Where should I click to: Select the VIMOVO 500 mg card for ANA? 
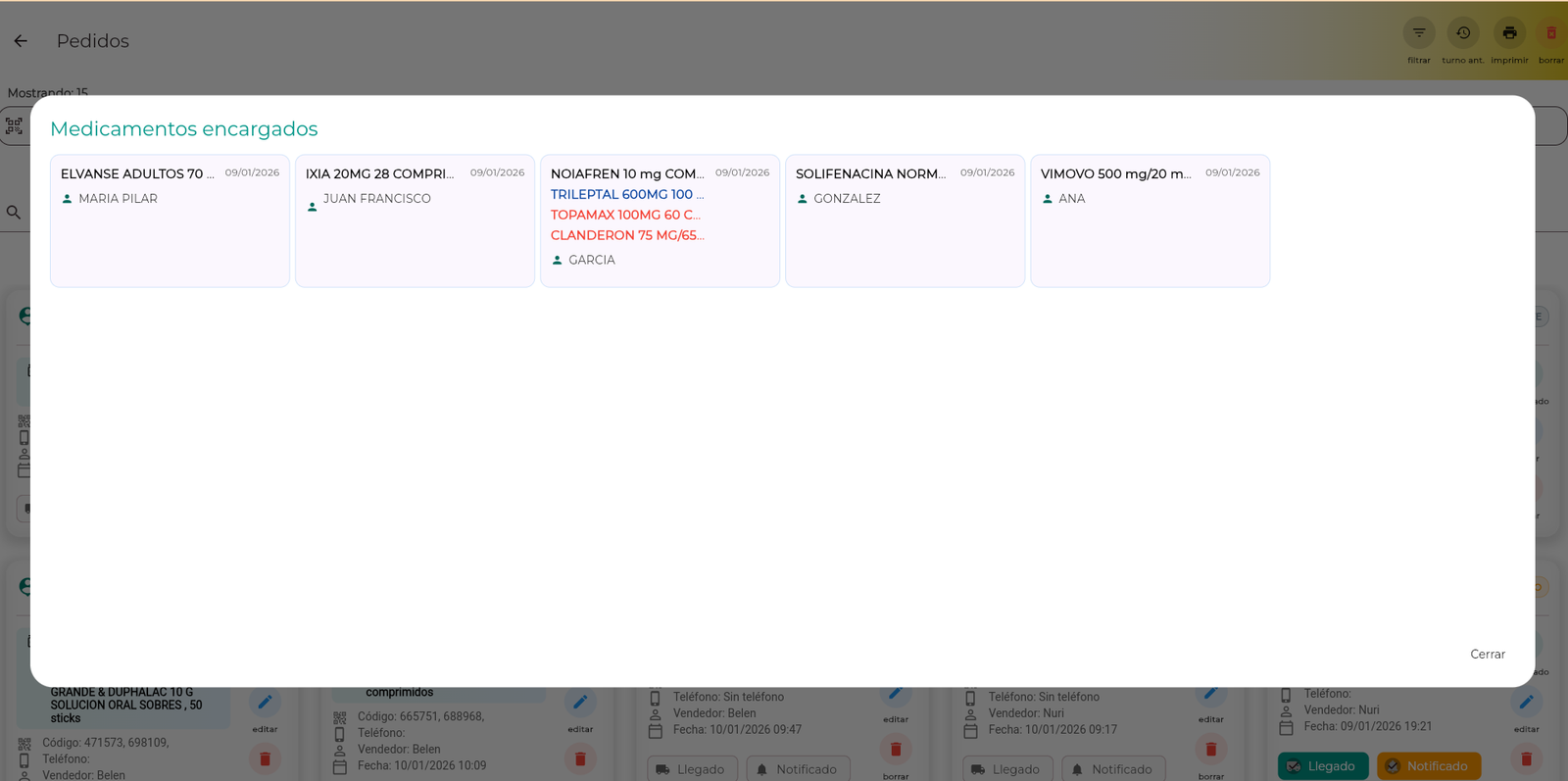(1150, 220)
